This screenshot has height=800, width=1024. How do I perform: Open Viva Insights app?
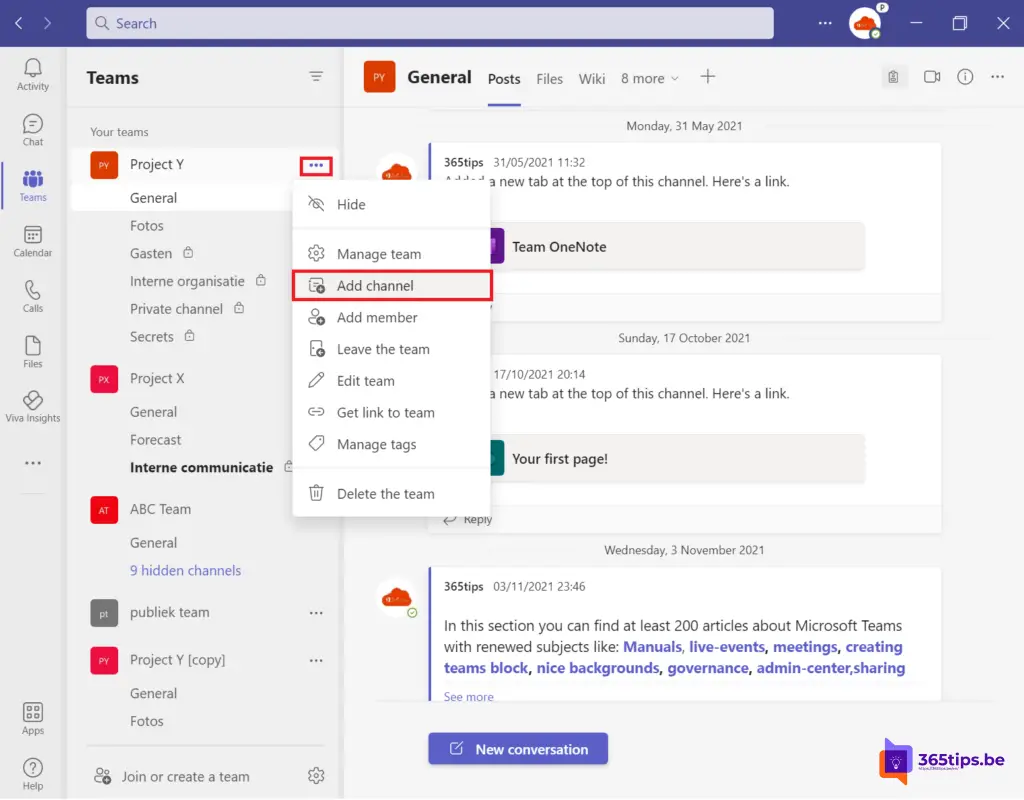(33, 408)
